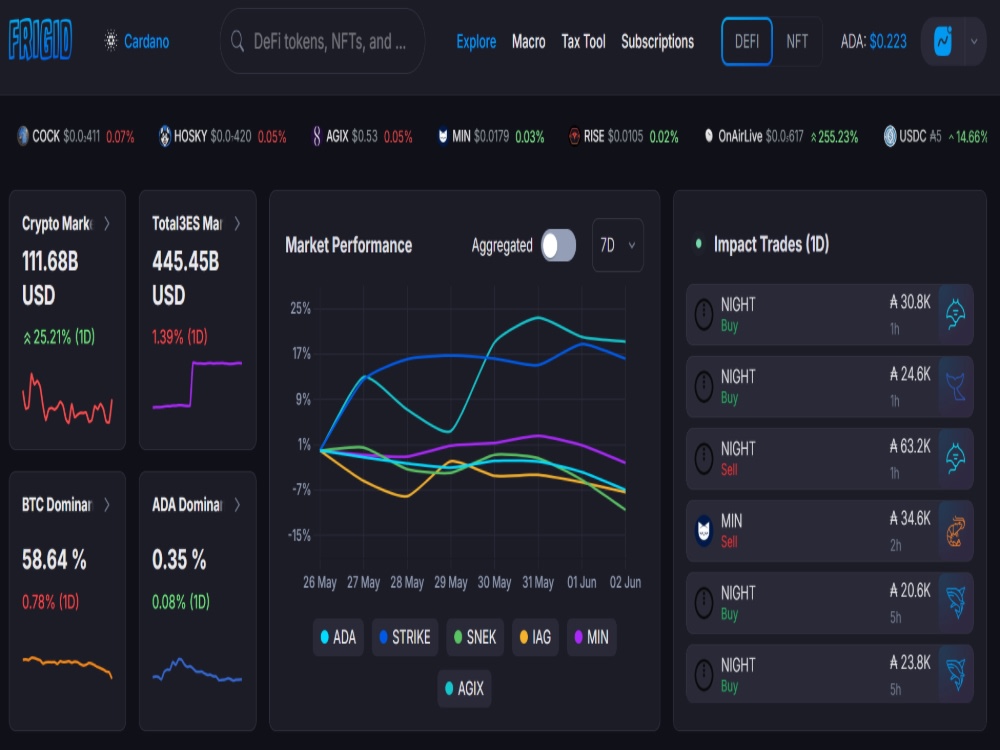Click whale tail icon on NIGHT 24.6K trade

955,386
